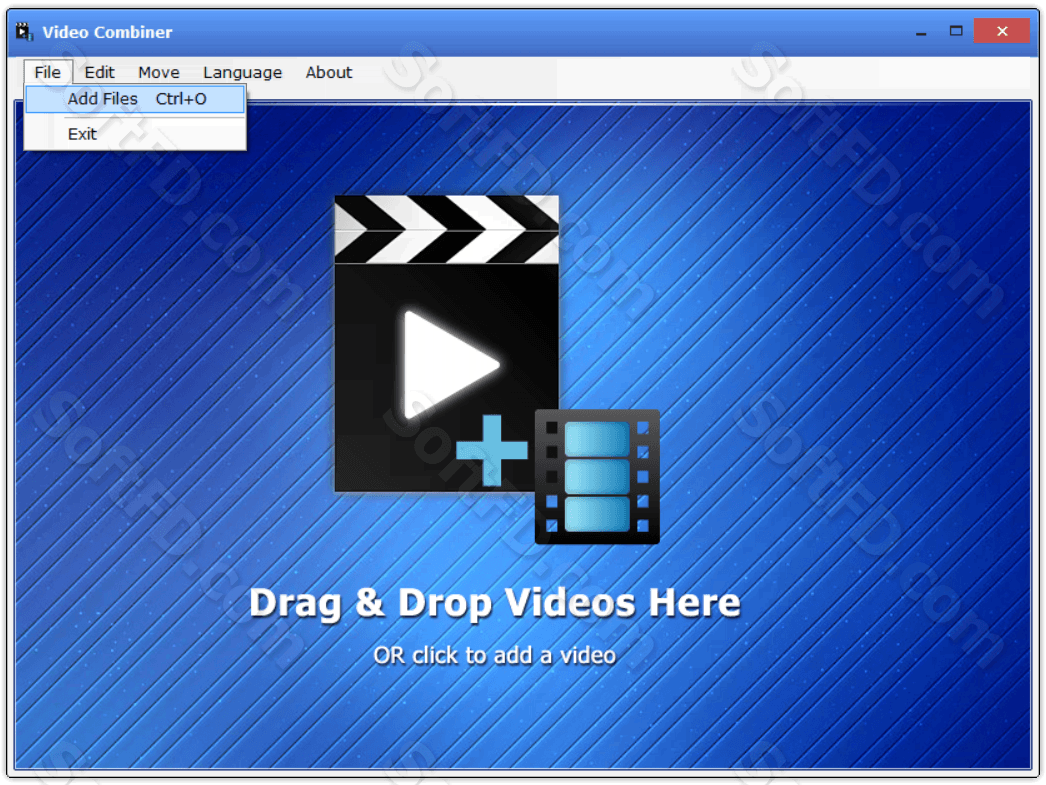Open the About menu

329,72
